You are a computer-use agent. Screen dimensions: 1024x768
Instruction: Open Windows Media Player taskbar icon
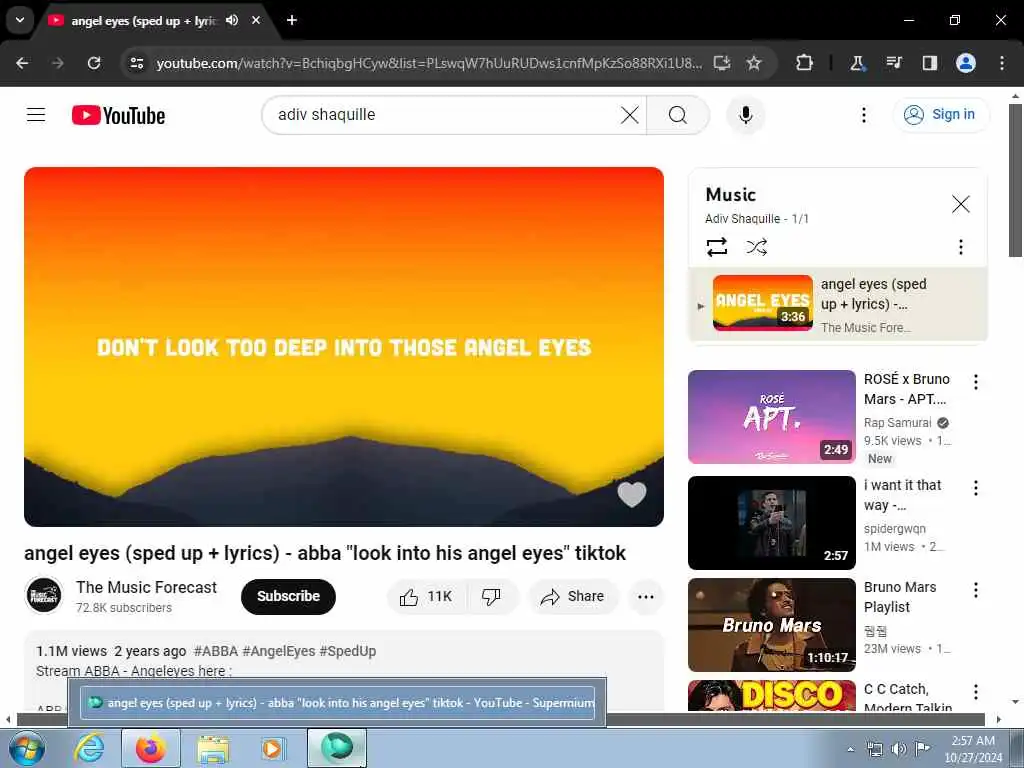272,748
